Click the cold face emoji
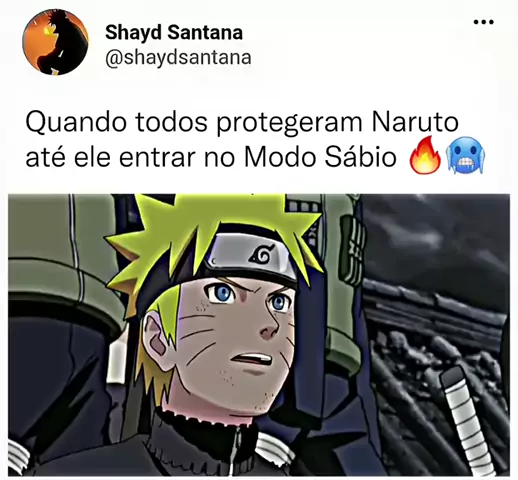The height and width of the screenshot is (480, 518). pyautogui.click(x=465, y=157)
